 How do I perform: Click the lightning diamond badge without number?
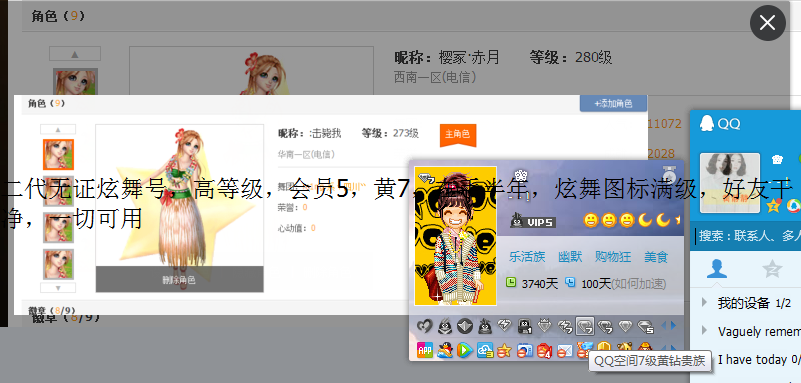click(504, 325)
